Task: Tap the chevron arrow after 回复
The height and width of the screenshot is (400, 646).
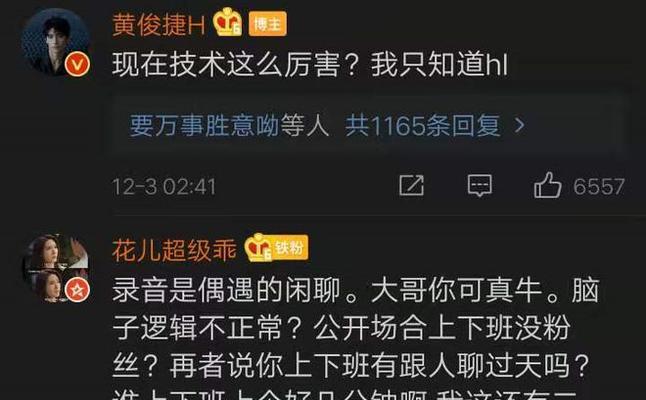Action: coord(520,125)
